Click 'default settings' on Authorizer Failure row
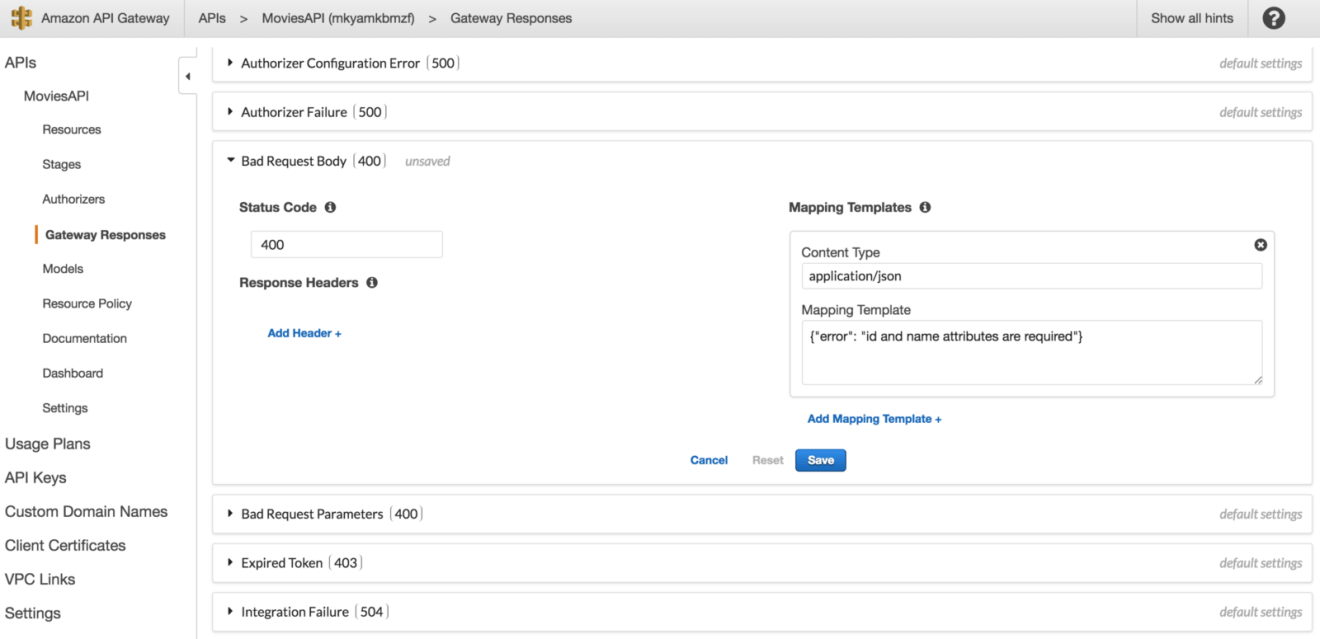 pos(1261,112)
